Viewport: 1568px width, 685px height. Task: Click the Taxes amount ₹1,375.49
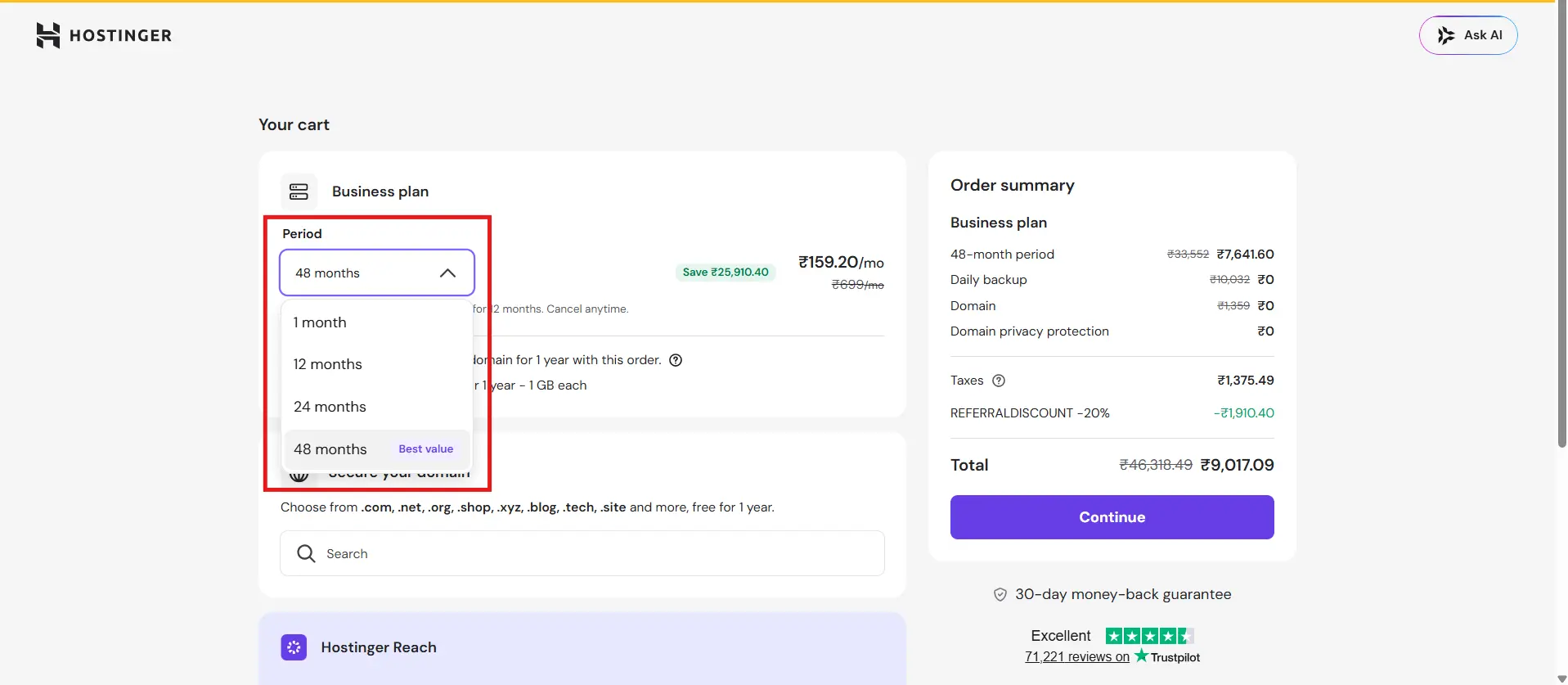tap(1245, 381)
